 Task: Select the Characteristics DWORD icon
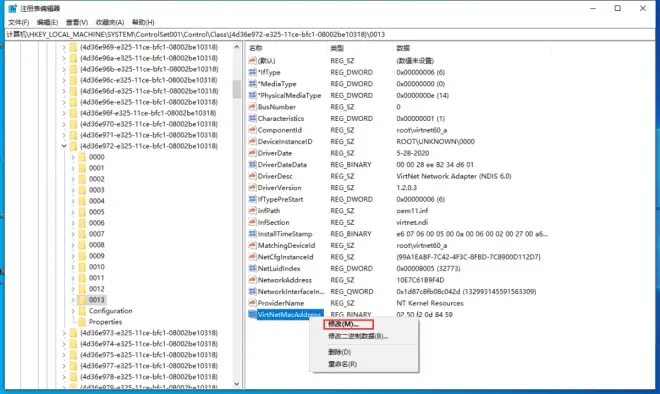[x=253, y=118]
